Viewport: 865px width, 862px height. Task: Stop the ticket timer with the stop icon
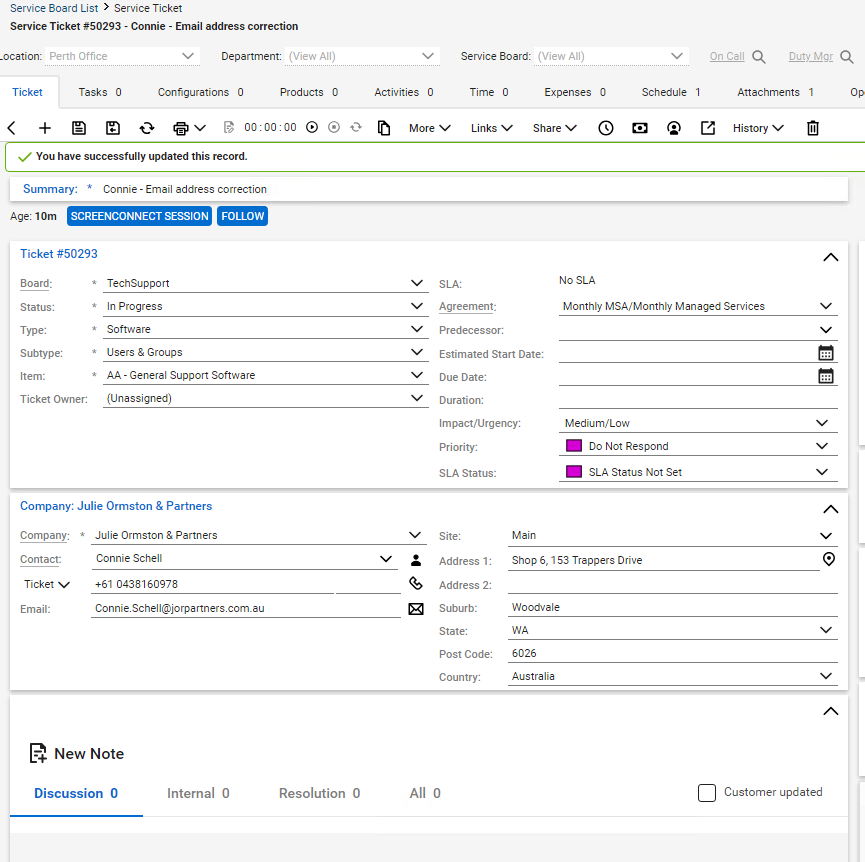click(x=334, y=127)
